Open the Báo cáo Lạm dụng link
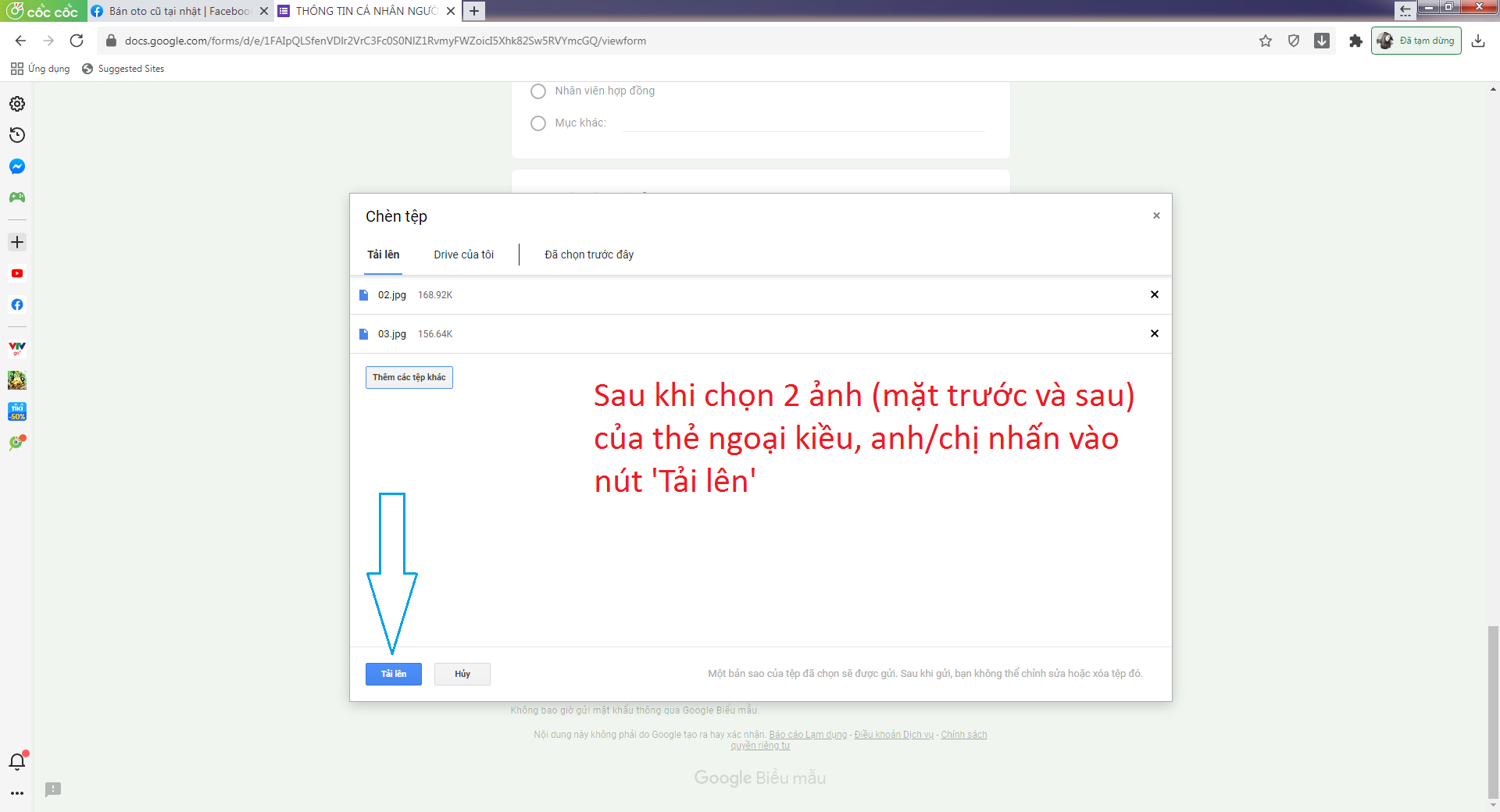 coord(808,735)
